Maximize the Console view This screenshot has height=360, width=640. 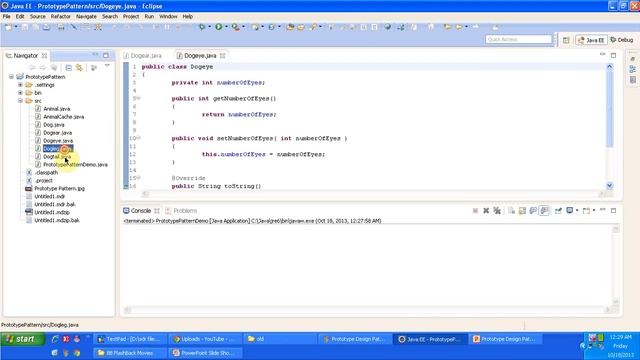pos(613,210)
